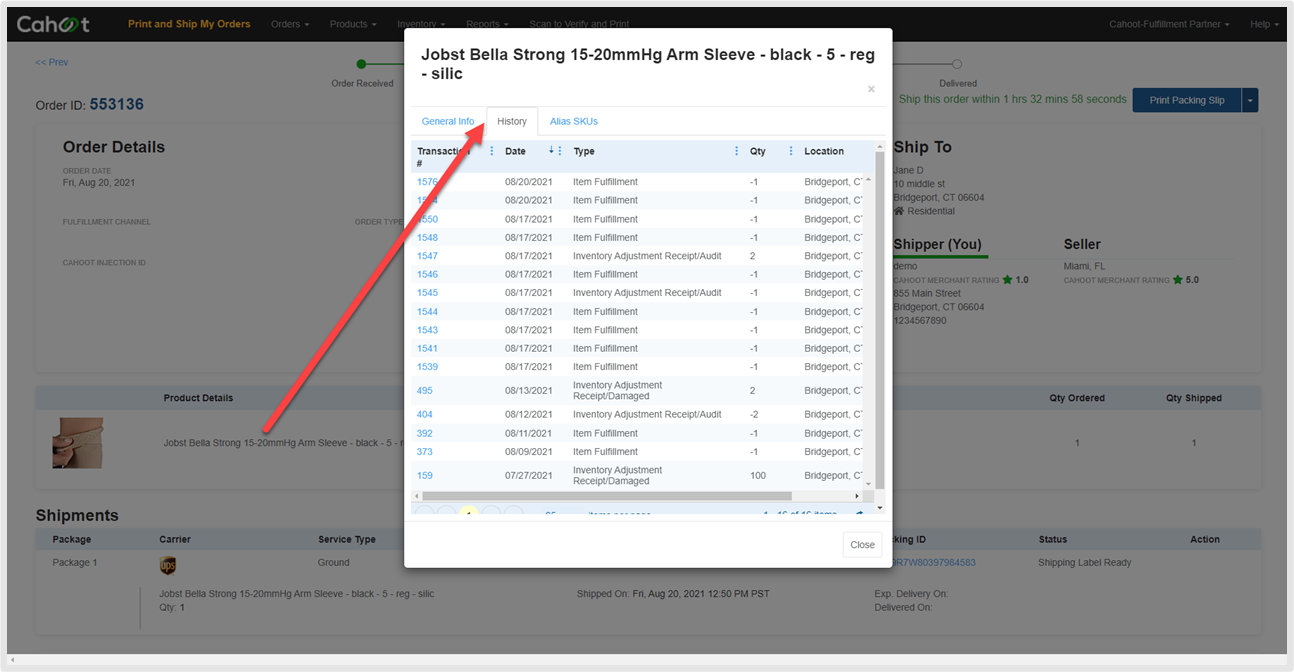
Task: Open the Qty column menu dots
Action: coord(791,152)
